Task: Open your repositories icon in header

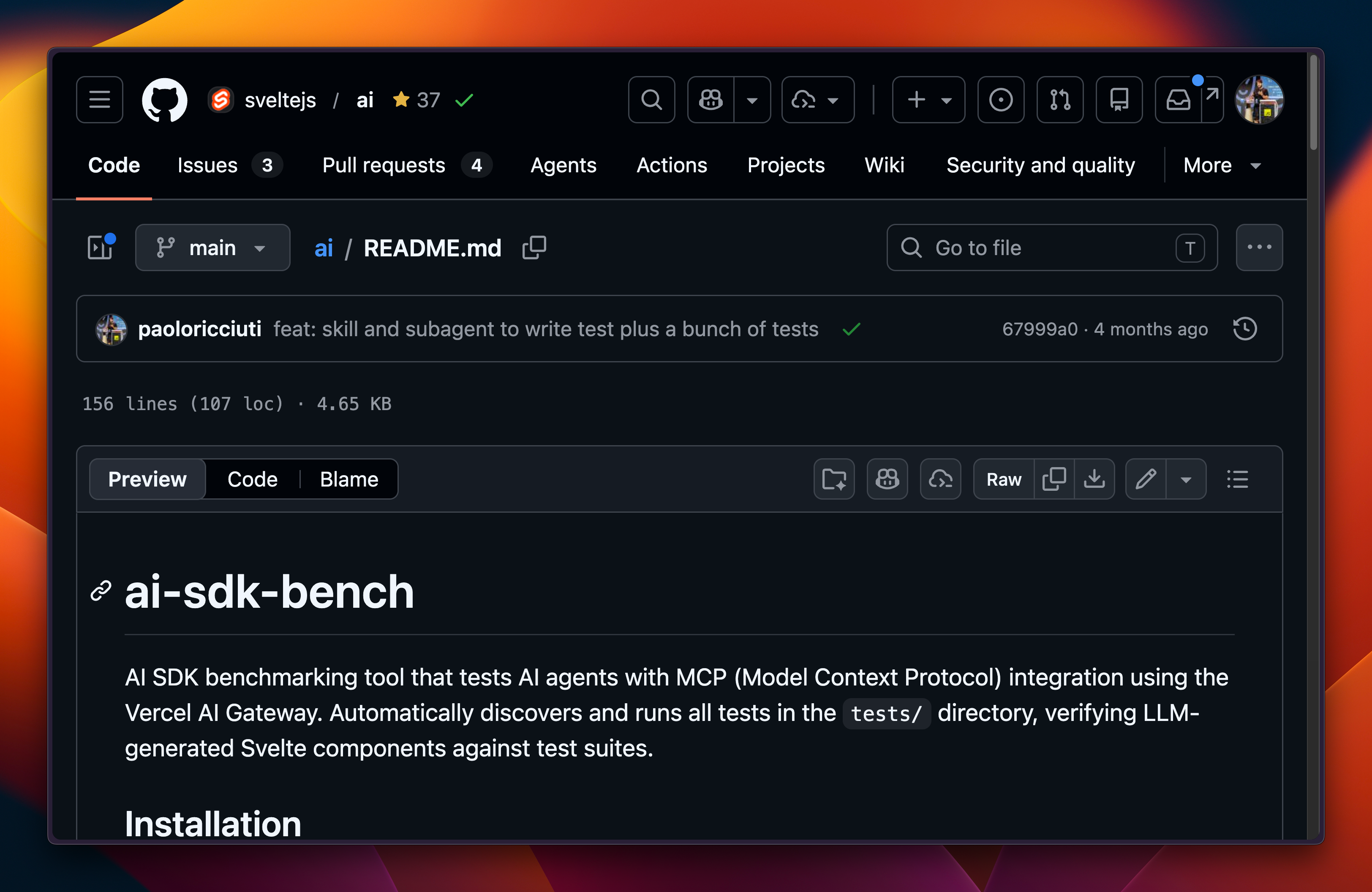Action: coord(1119,100)
